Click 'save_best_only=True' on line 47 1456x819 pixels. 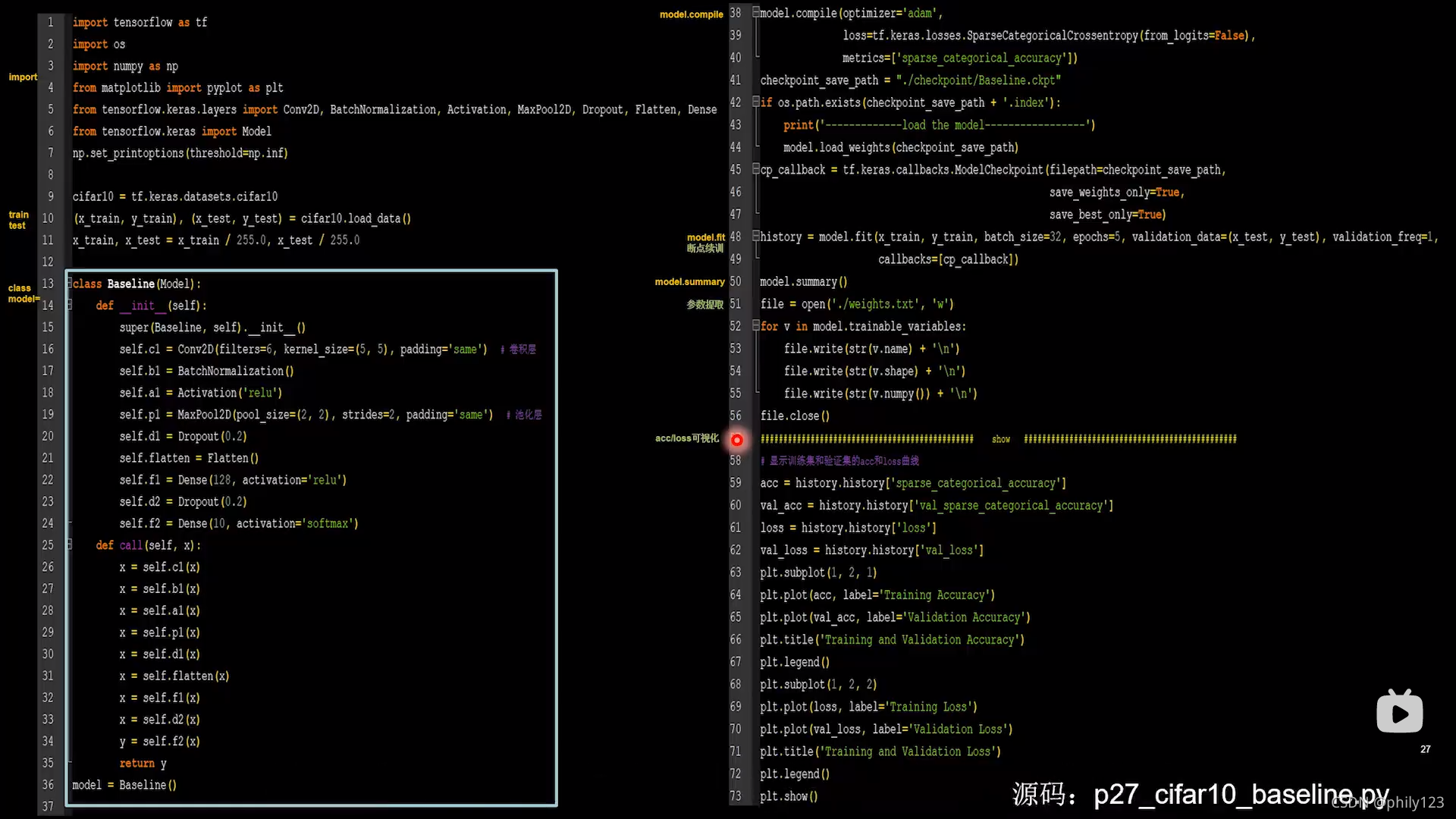point(1107,214)
